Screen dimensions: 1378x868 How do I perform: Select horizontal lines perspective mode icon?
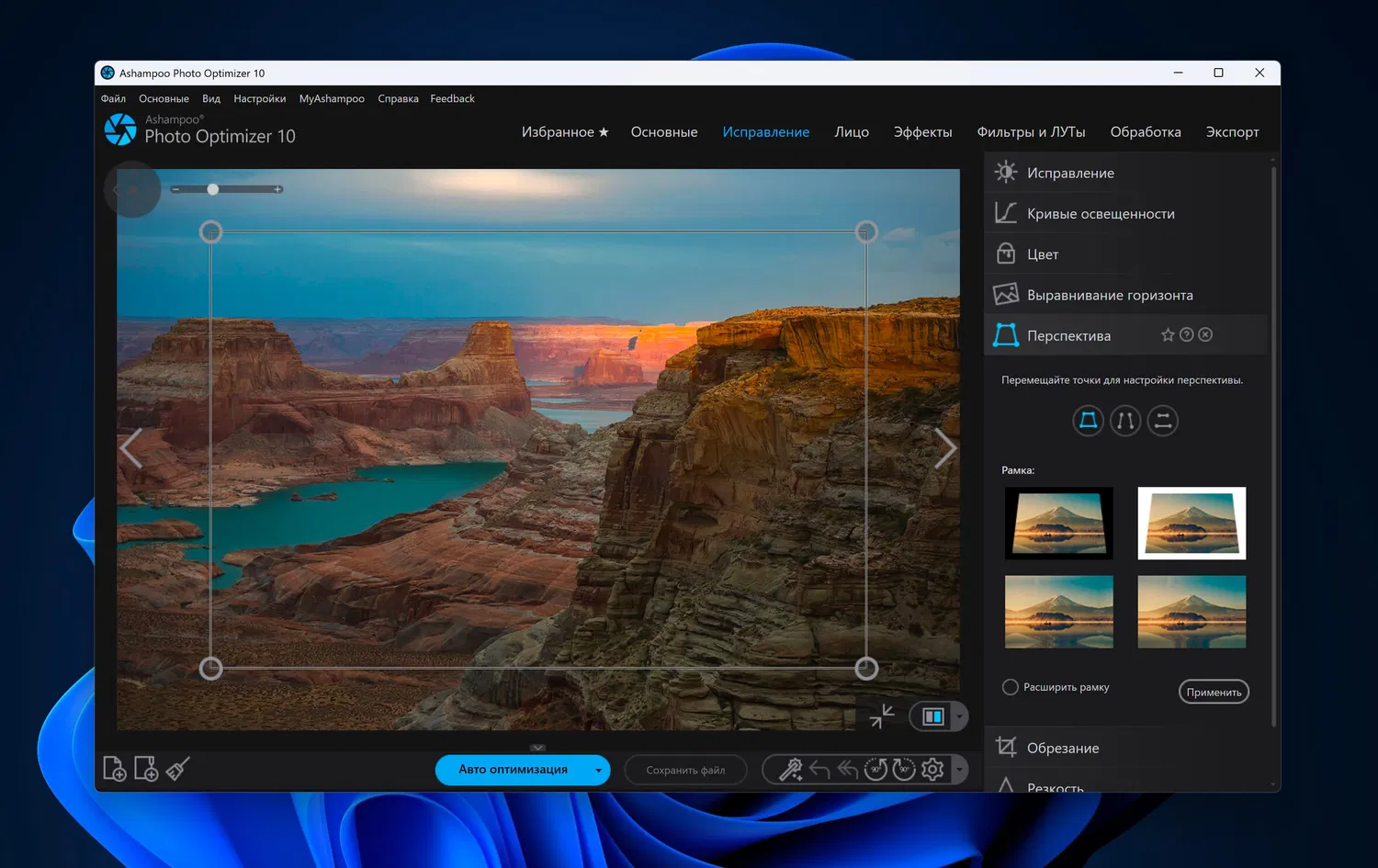tap(1162, 421)
